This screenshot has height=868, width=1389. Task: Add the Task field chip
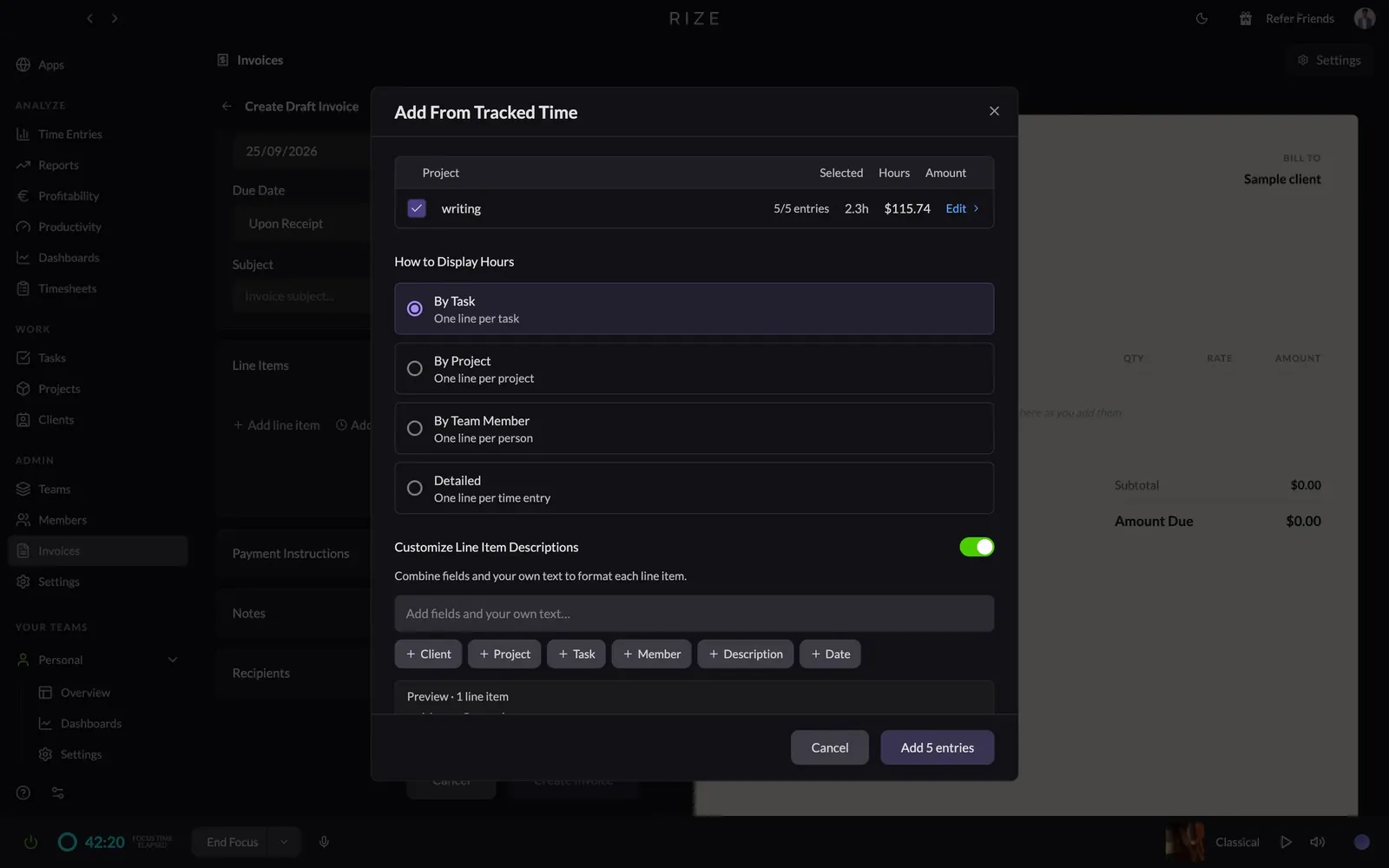[576, 654]
